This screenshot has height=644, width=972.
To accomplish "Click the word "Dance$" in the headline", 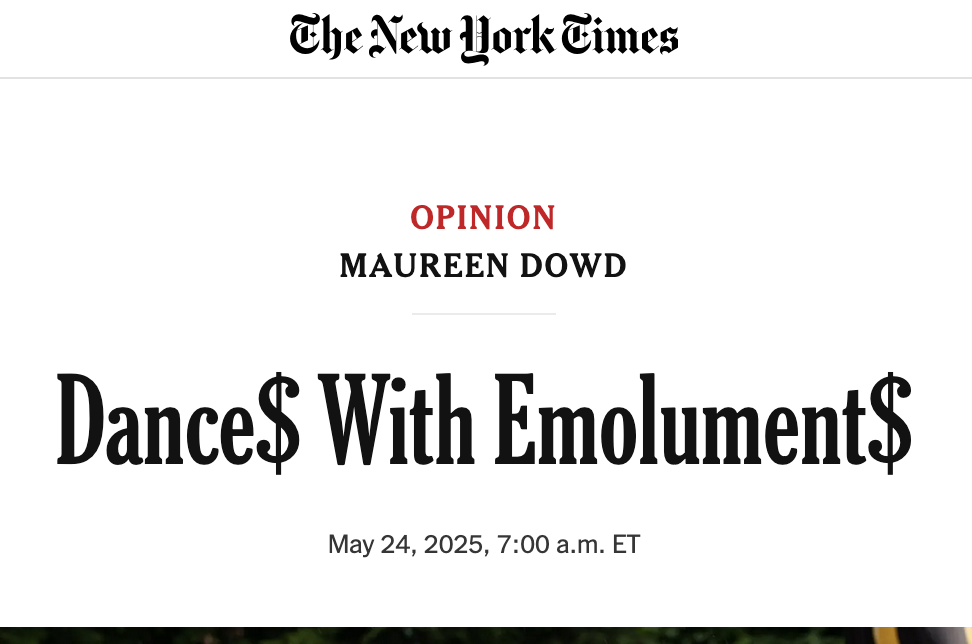I will (x=179, y=422).
